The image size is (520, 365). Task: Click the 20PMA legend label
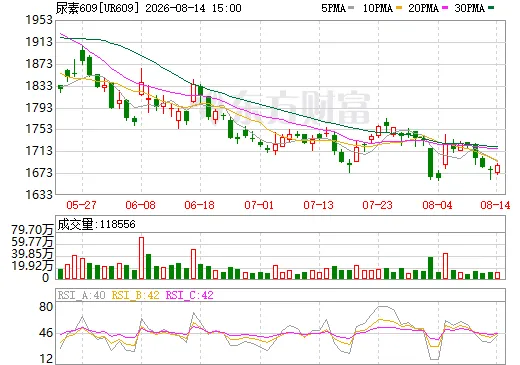coord(423,8)
